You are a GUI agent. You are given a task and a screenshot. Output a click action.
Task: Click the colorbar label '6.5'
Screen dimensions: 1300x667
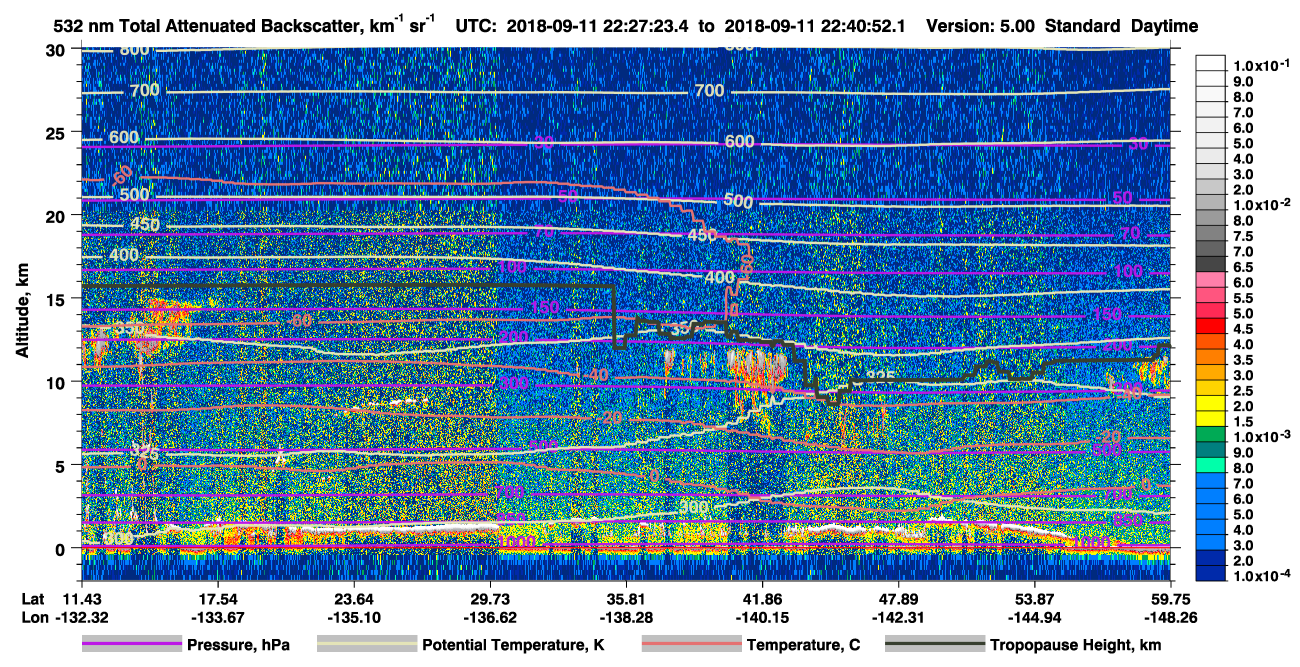[x=1243, y=267]
